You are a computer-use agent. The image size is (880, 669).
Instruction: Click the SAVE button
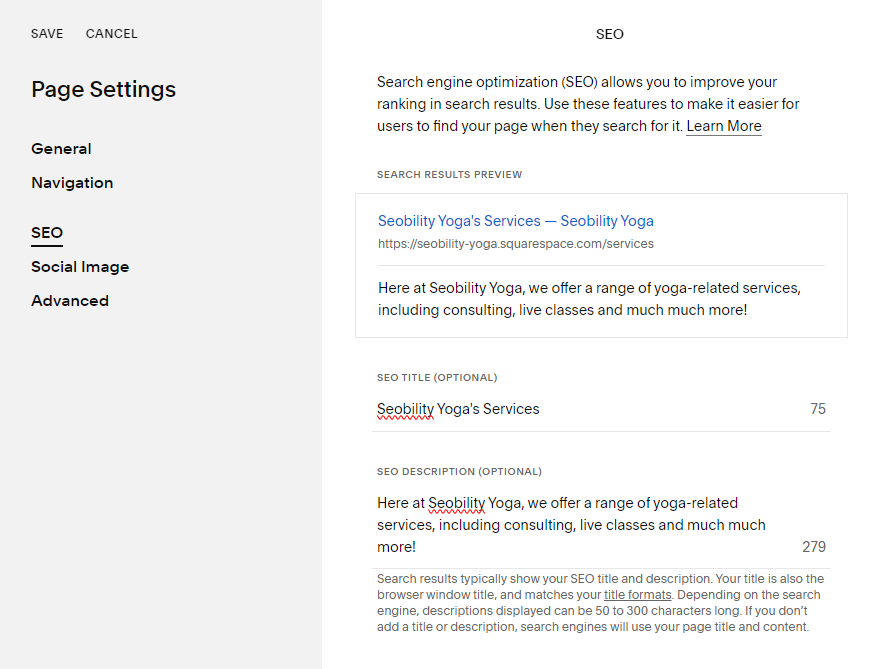tap(47, 34)
